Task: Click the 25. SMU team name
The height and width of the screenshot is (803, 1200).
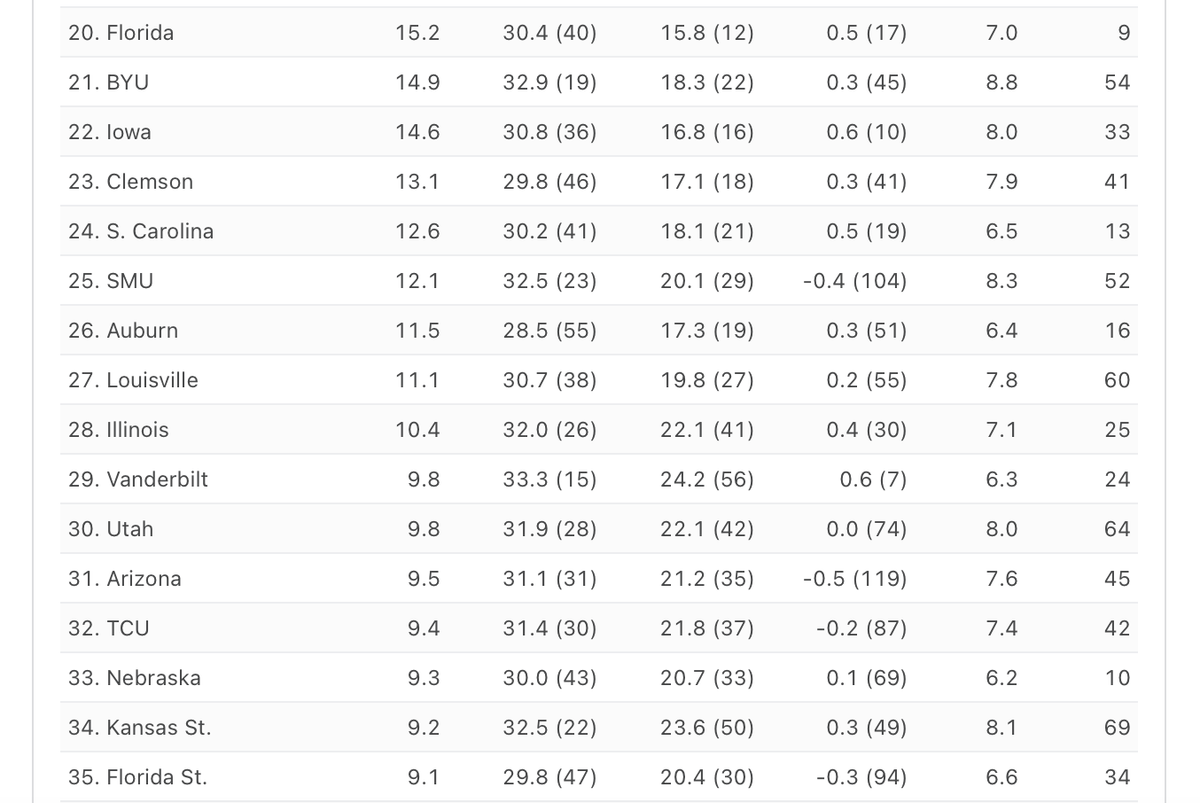Action: (x=111, y=281)
